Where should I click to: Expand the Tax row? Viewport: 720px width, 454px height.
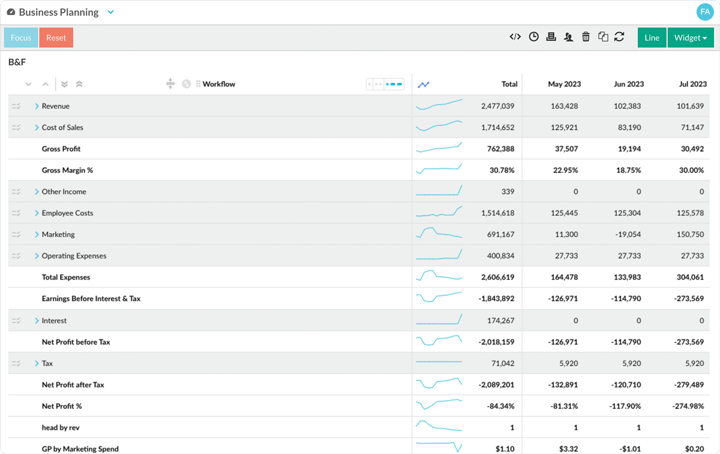[37, 363]
